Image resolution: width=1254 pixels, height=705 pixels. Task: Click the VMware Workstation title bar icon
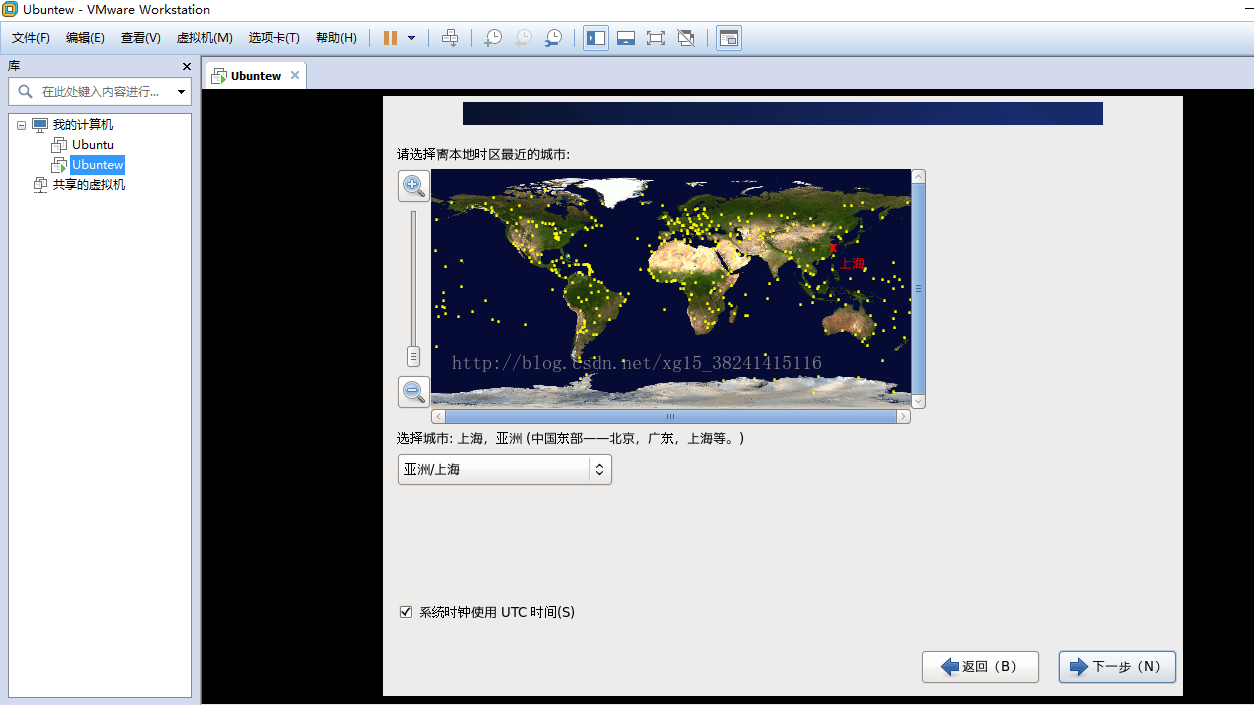tap(10, 10)
